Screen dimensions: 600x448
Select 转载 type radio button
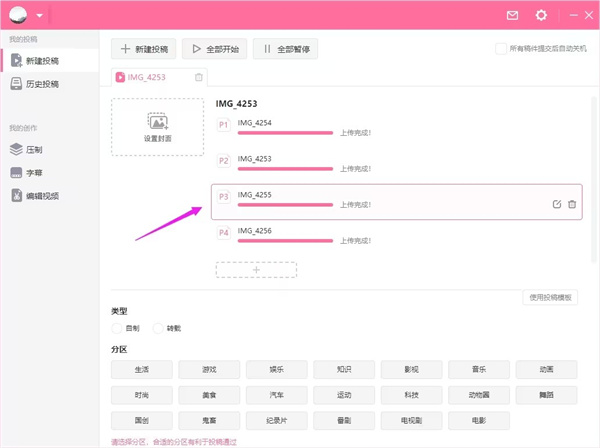pyautogui.click(x=157, y=328)
